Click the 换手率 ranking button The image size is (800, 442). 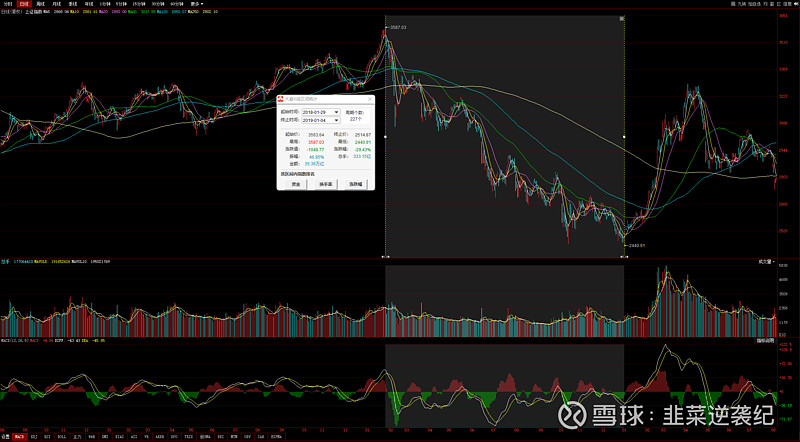coord(325,184)
